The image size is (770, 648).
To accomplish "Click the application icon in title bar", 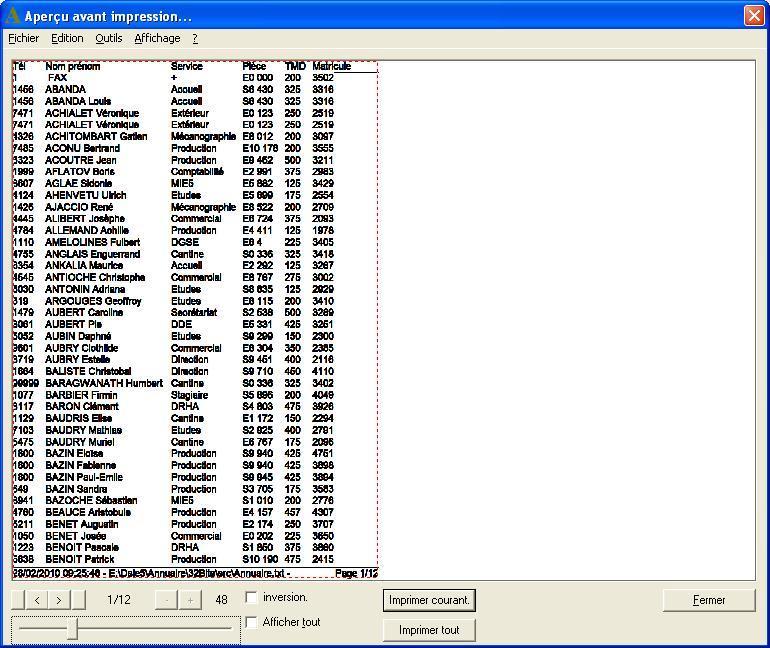I will coord(12,16).
